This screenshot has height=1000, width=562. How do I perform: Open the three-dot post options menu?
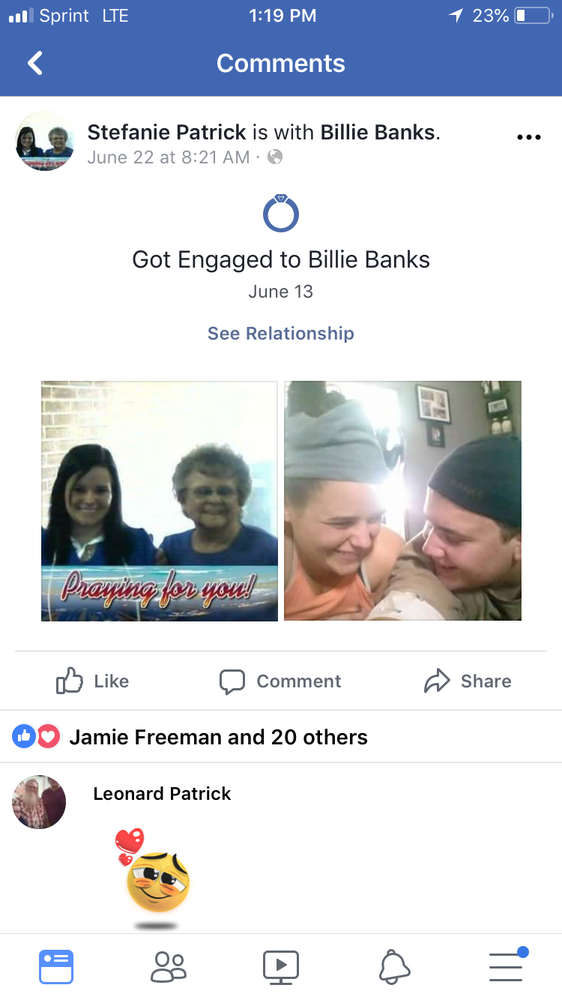(529, 137)
